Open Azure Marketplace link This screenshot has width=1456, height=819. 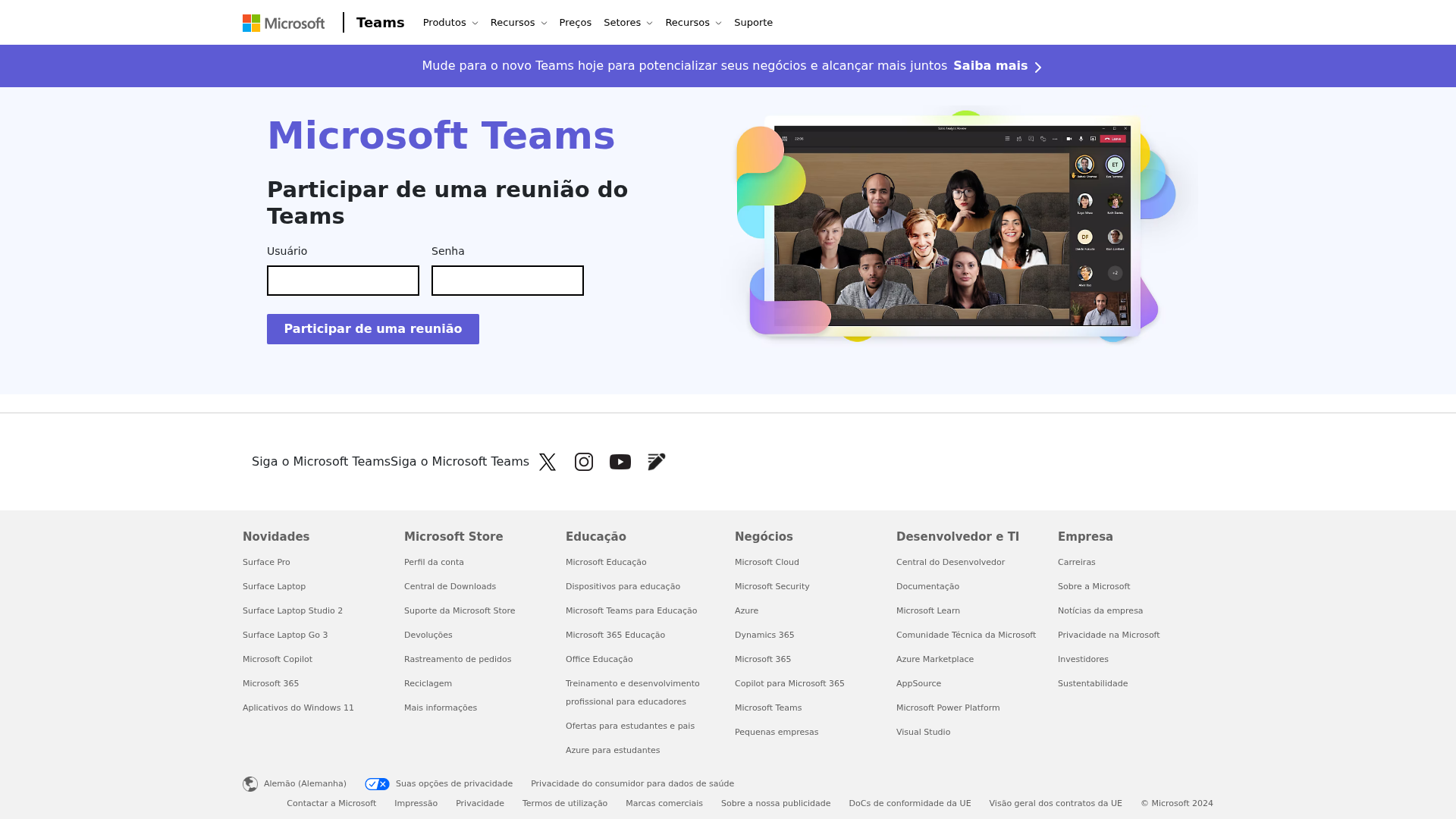pyautogui.click(x=935, y=660)
